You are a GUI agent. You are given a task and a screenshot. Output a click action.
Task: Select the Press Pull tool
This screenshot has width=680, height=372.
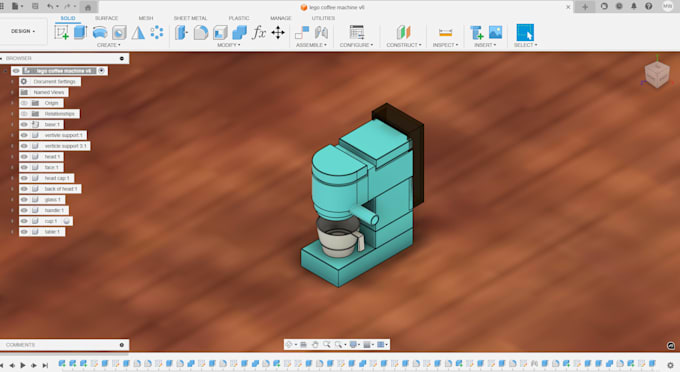tap(181, 33)
